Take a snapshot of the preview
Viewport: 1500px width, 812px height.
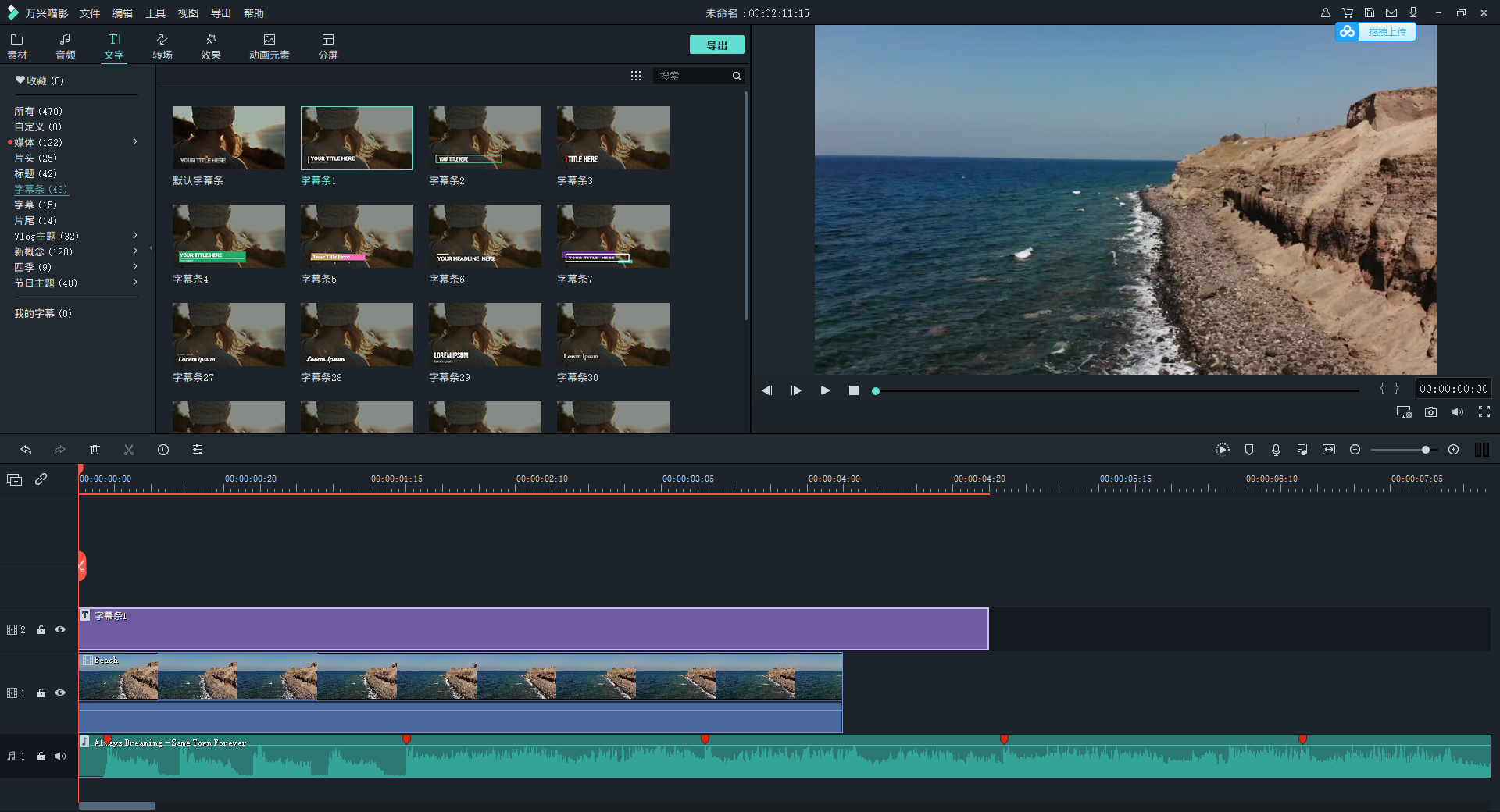[1430, 412]
